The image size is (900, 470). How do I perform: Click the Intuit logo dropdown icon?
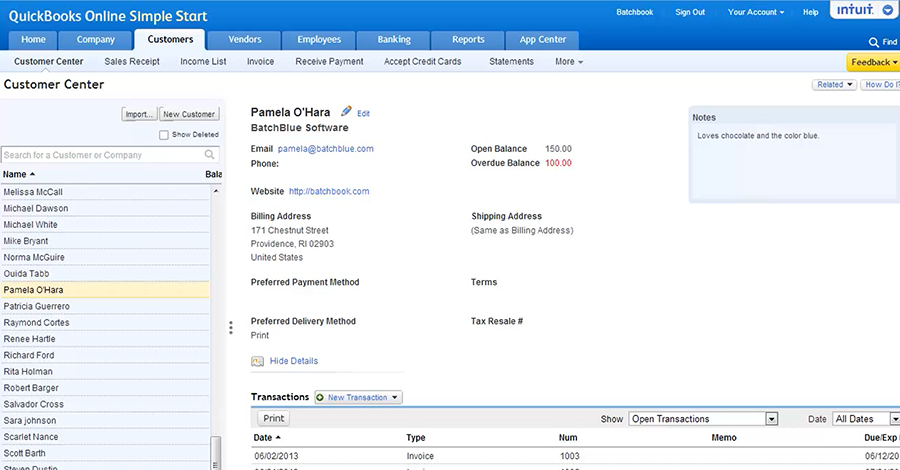(887, 10)
